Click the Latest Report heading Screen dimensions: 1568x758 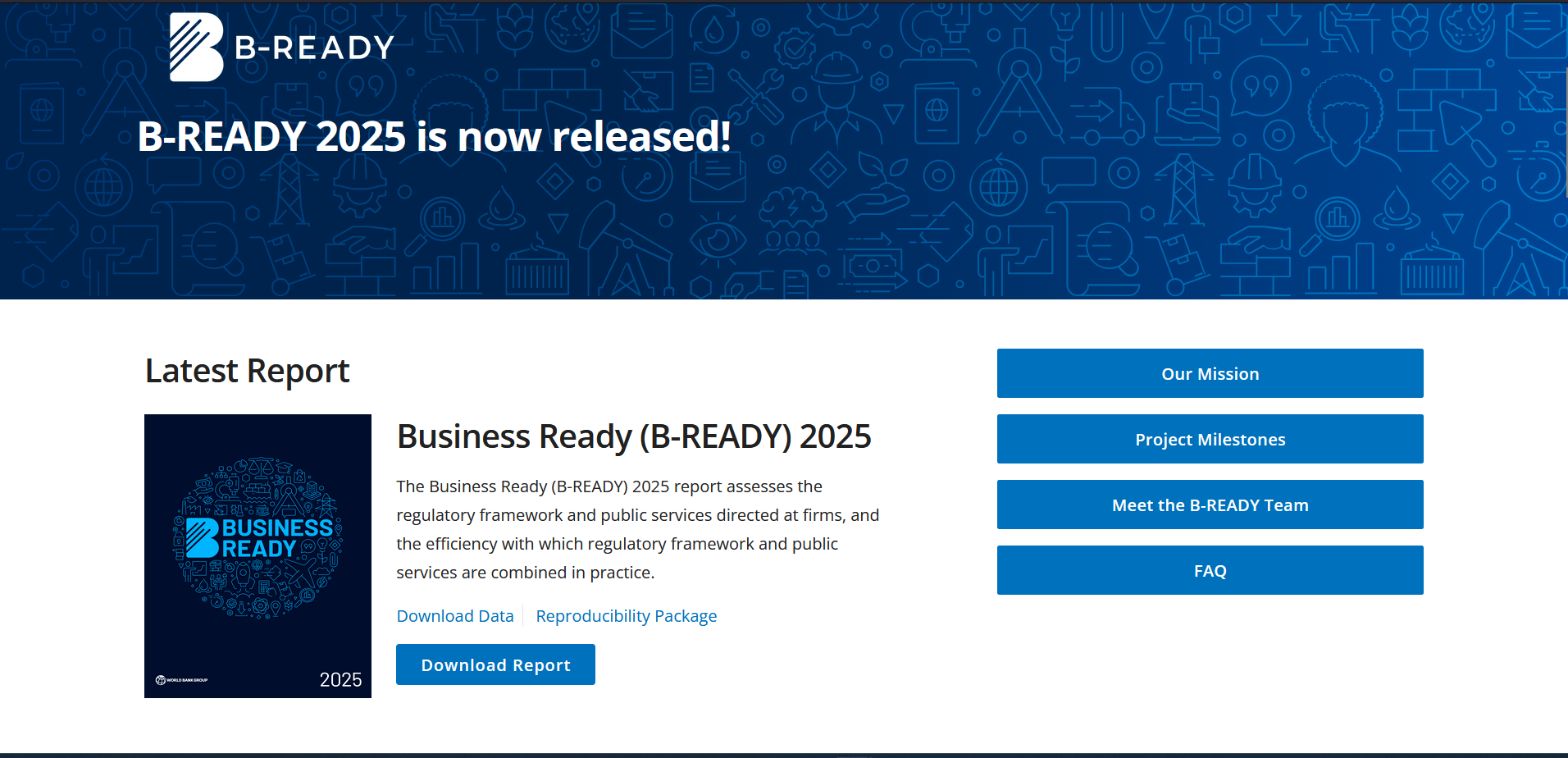click(247, 372)
